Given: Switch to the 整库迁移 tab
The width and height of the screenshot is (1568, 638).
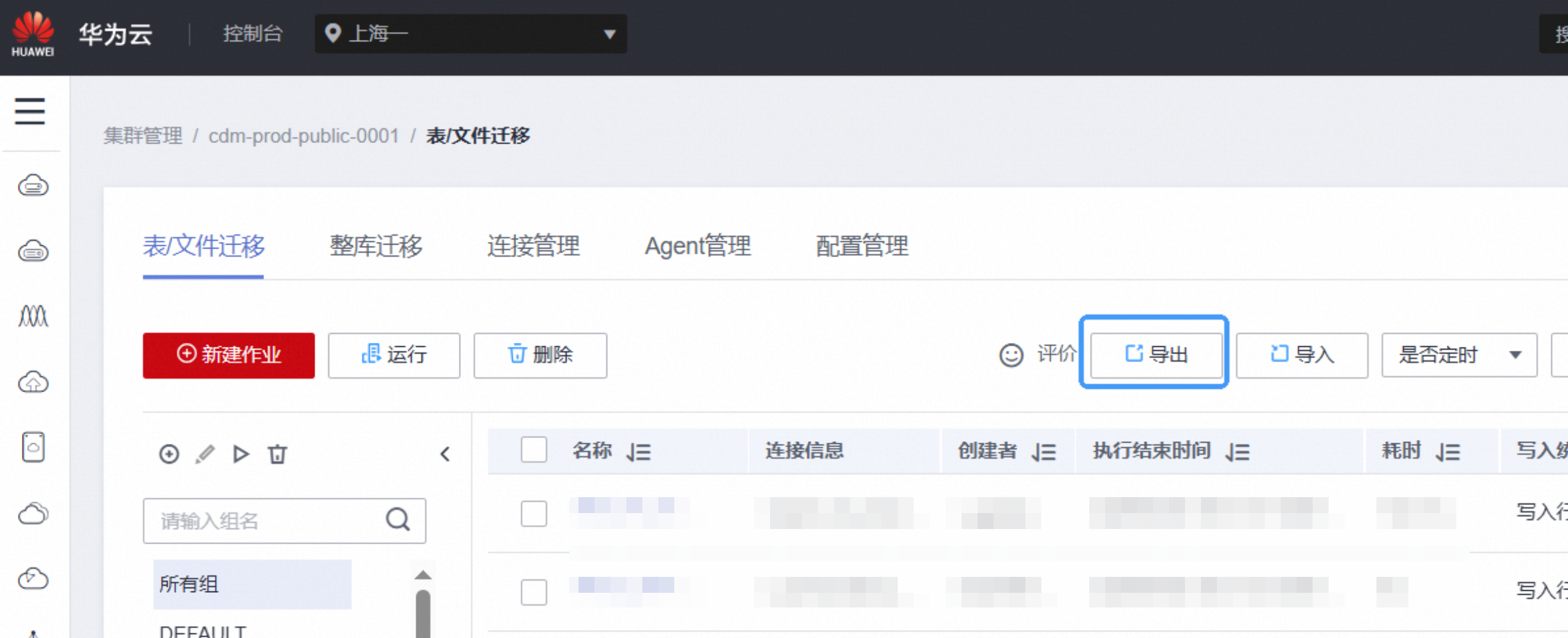Looking at the screenshot, I should pos(376,246).
